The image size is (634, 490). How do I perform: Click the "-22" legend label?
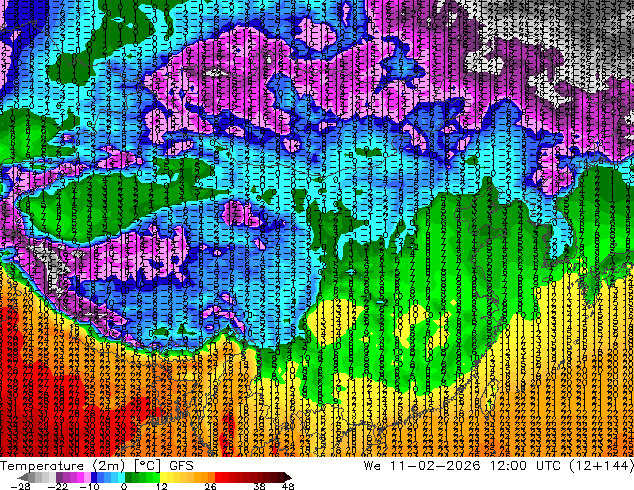pyautogui.click(x=58, y=486)
